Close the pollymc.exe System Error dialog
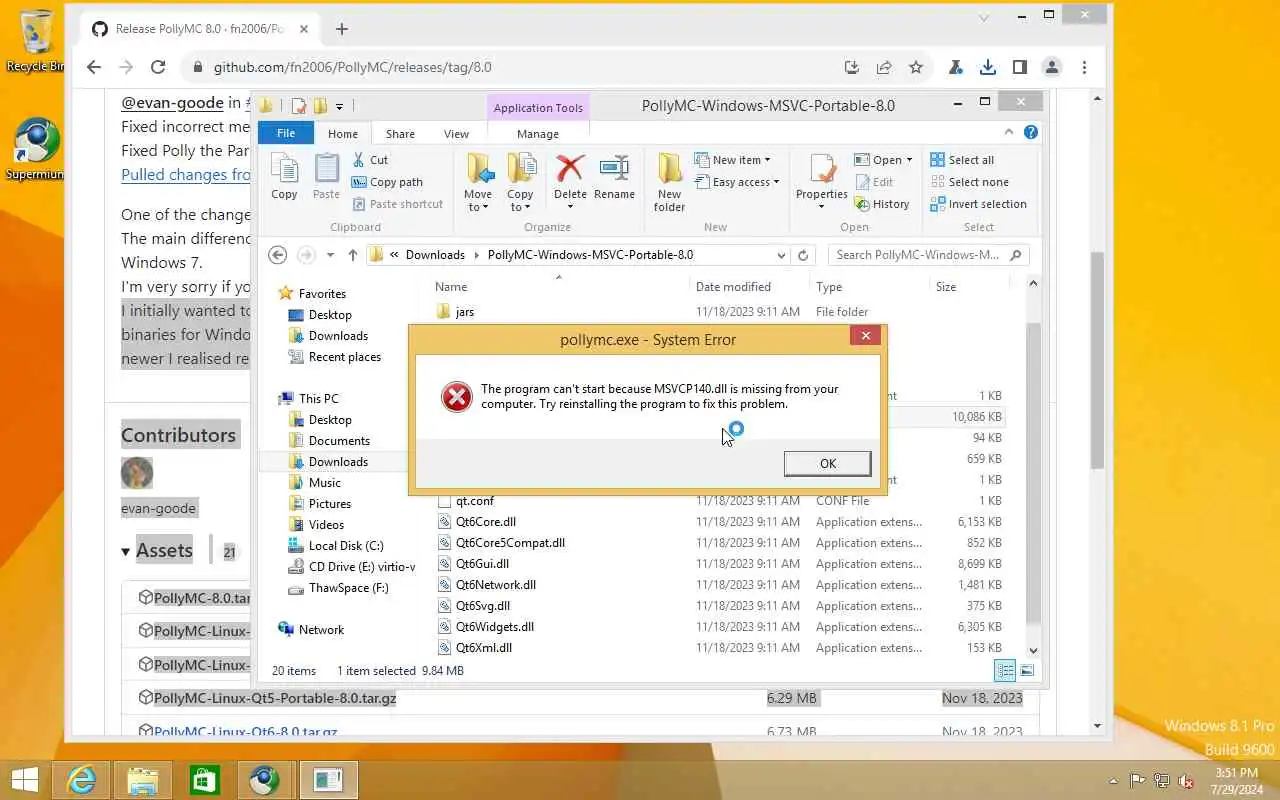 coord(865,336)
